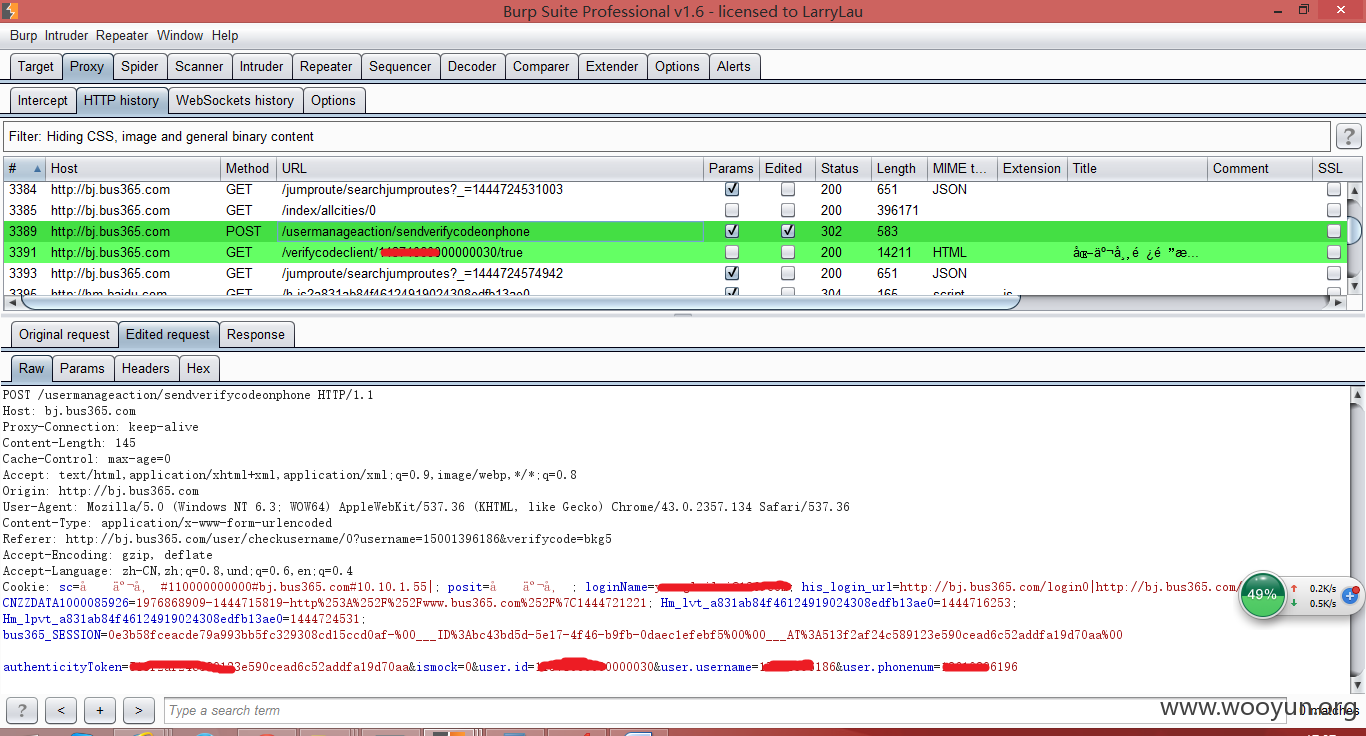Click request pane vertical scrollbar

pyautogui.click(x=1357, y=540)
